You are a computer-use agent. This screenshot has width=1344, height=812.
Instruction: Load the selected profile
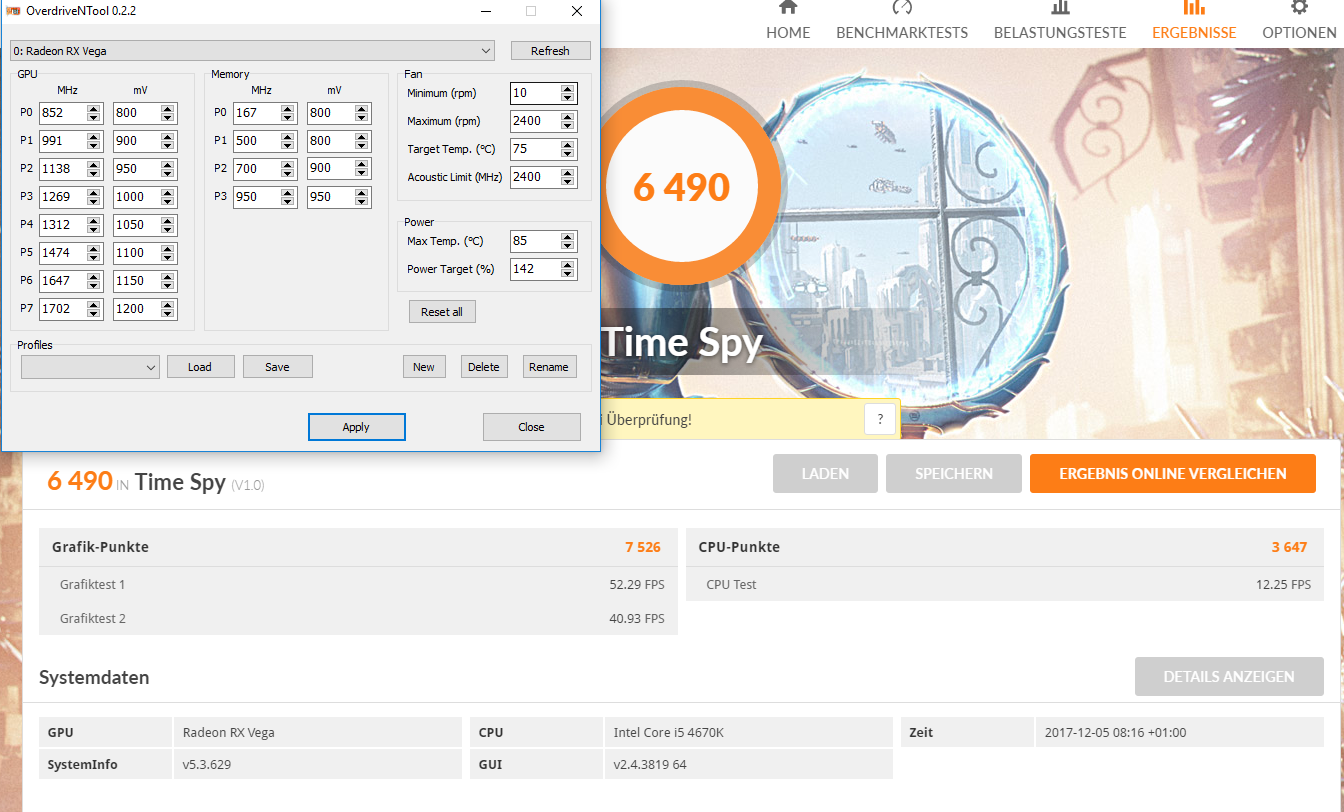[x=200, y=367]
